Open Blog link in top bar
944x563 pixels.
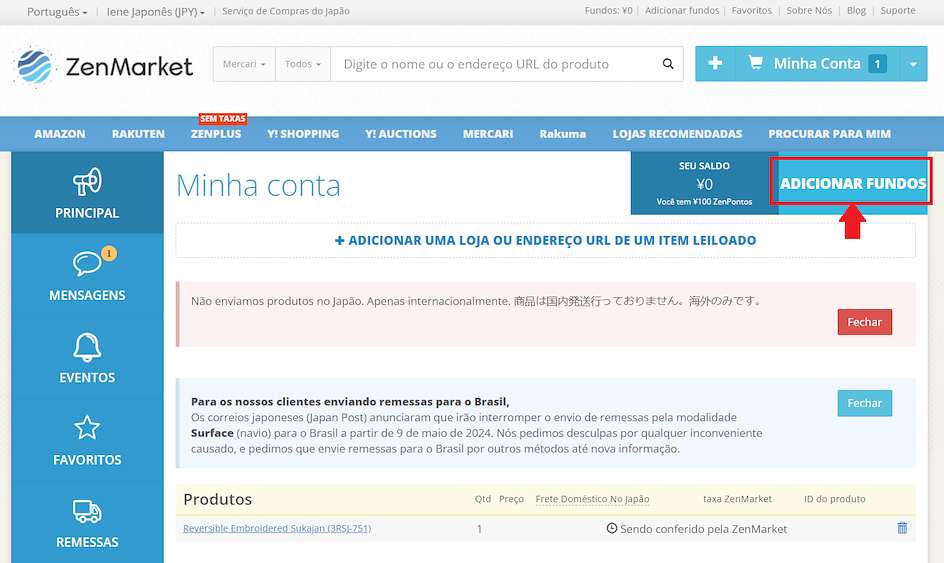856,10
